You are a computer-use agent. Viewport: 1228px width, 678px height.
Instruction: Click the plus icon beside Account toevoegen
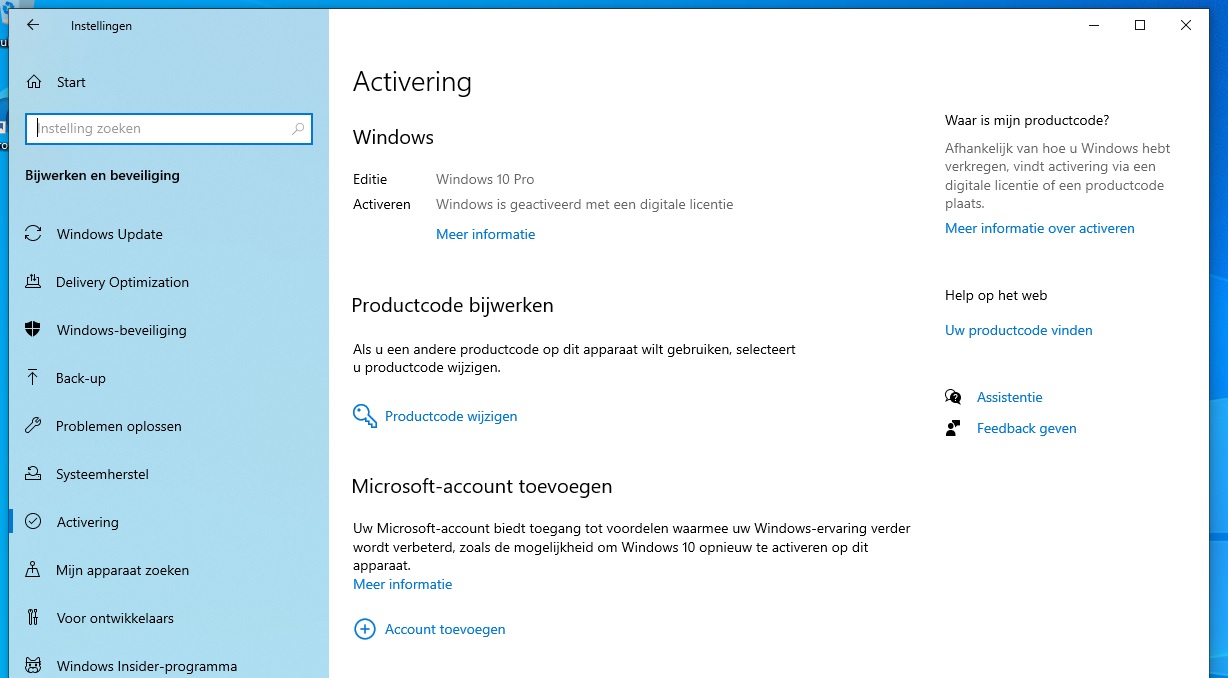coord(365,629)
